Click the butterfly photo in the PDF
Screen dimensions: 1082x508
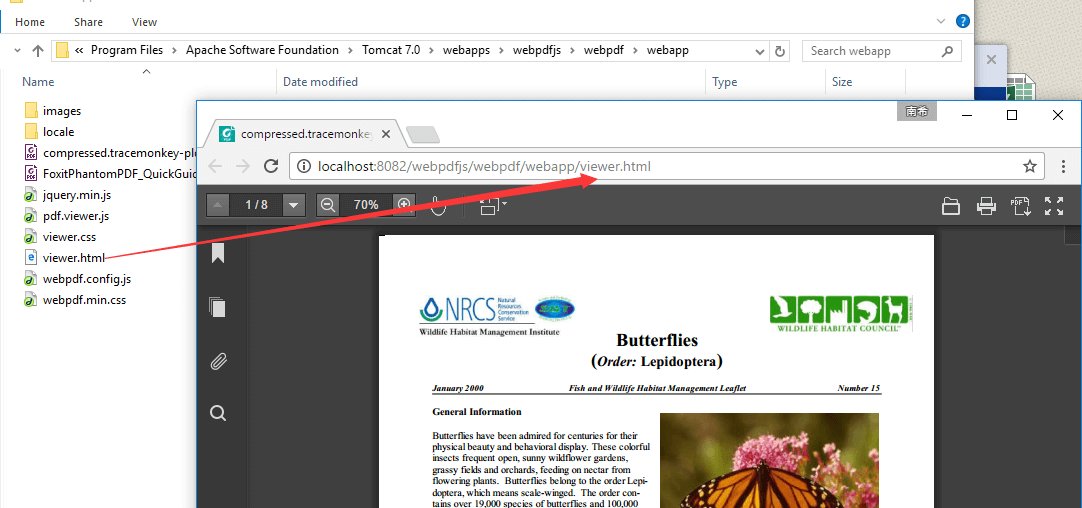[769, 460]
